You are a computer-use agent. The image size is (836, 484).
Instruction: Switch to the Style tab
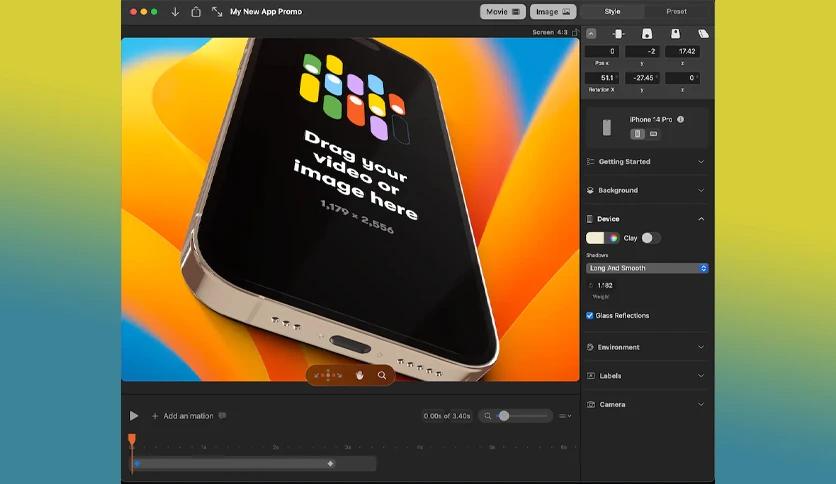612,11
